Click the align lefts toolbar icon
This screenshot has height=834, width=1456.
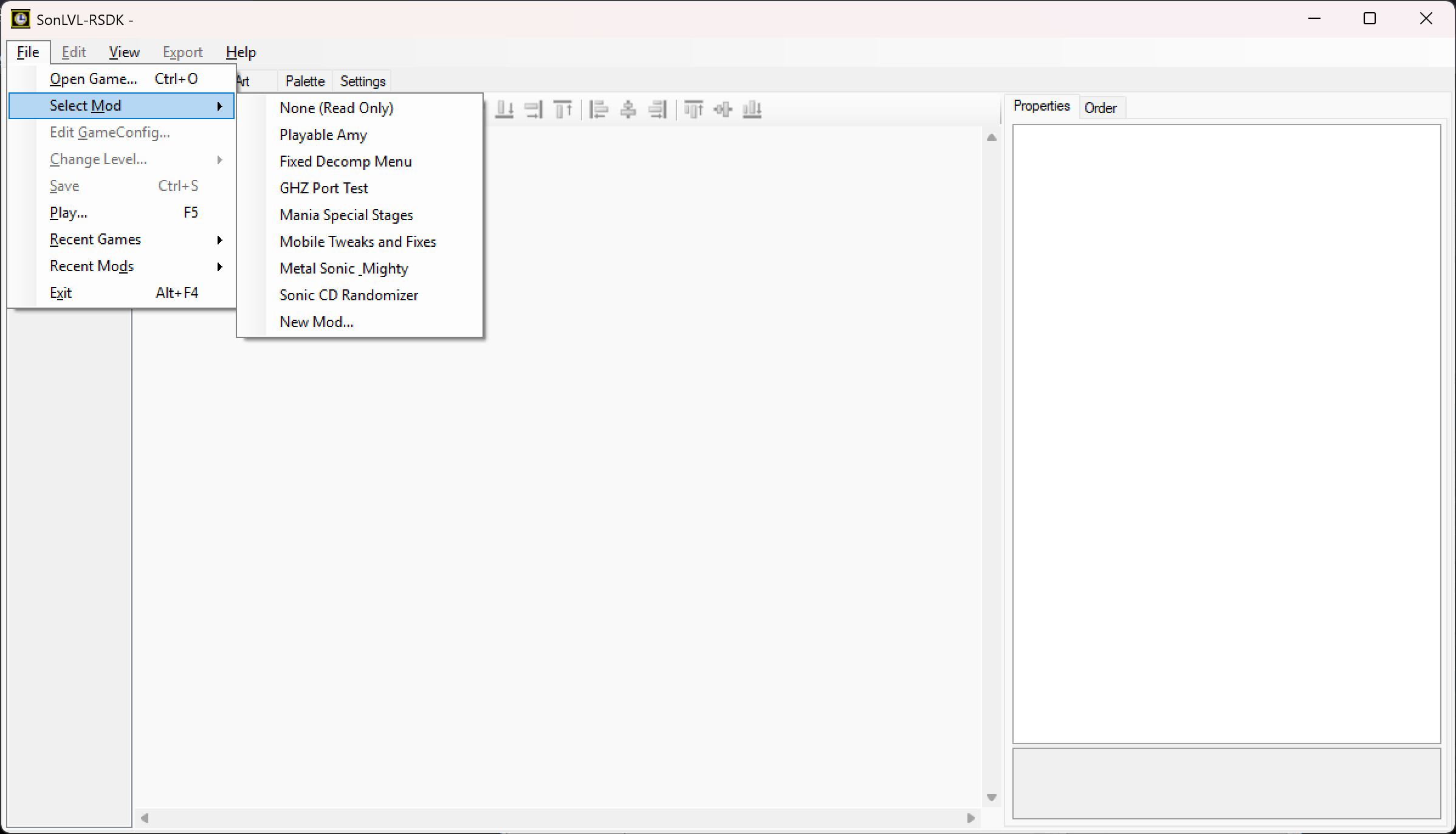tap(599, 109)
